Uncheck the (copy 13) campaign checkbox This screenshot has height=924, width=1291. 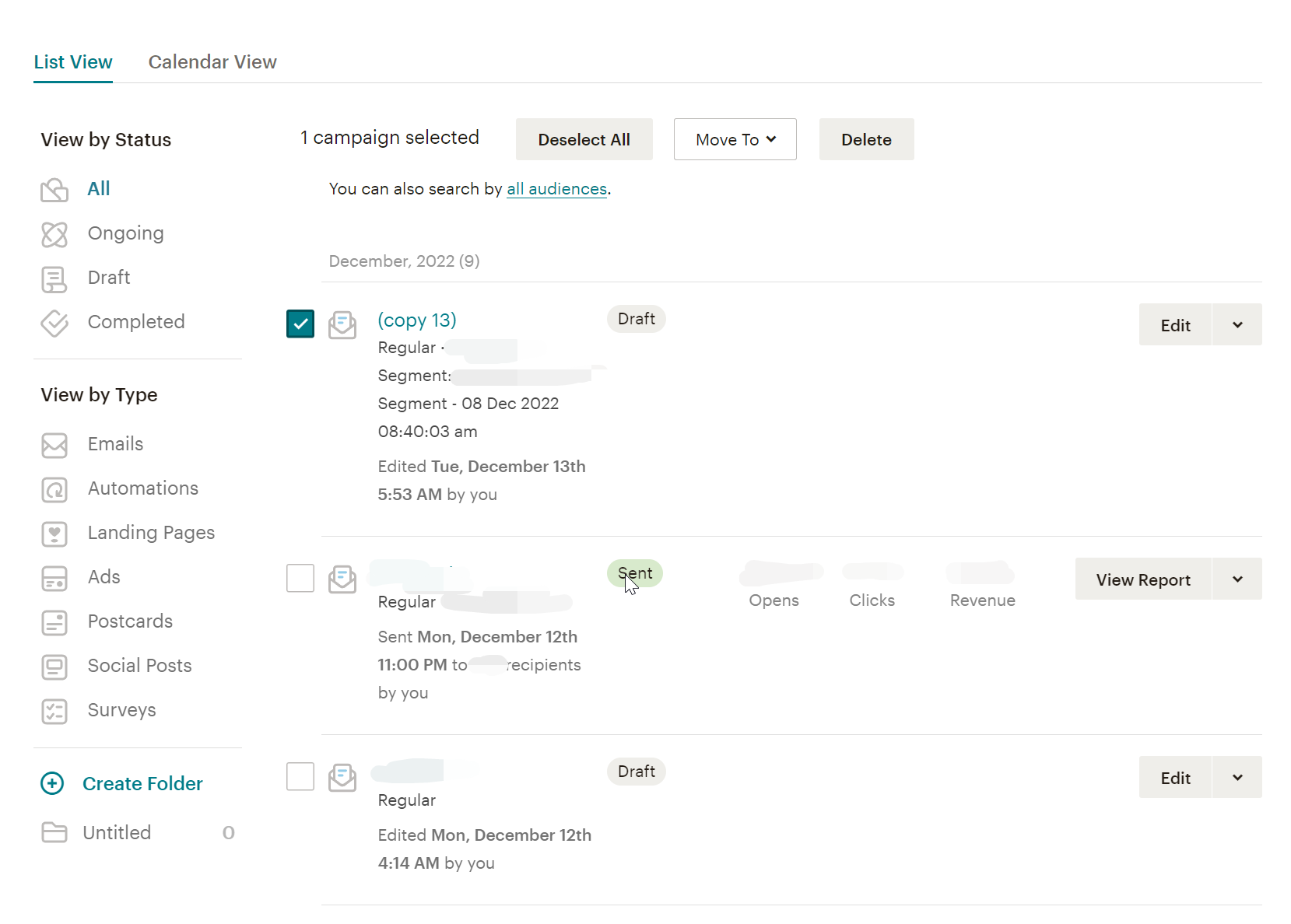pyautogui.click(x=300, y=324)
